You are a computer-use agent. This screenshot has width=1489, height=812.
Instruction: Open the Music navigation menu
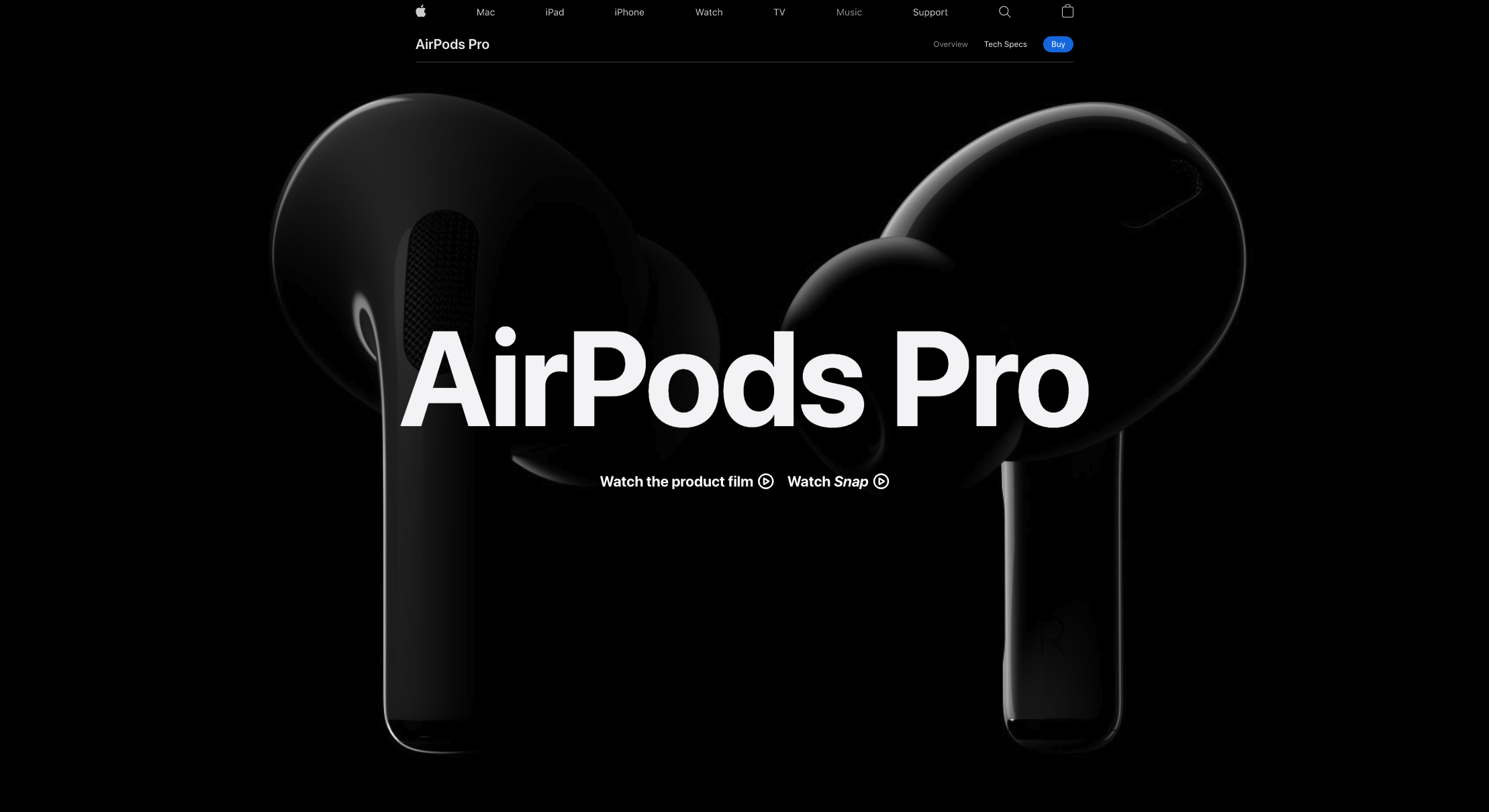coord(848,11)
